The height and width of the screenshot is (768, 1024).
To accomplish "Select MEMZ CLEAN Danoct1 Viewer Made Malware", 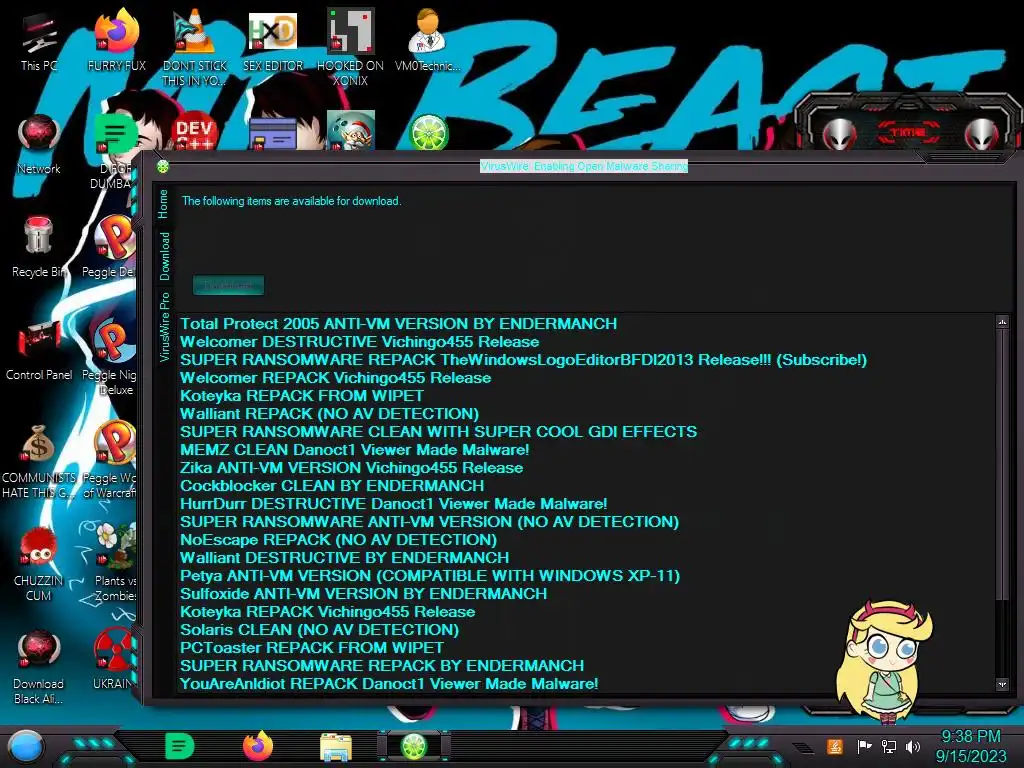I will pos(354,450).
